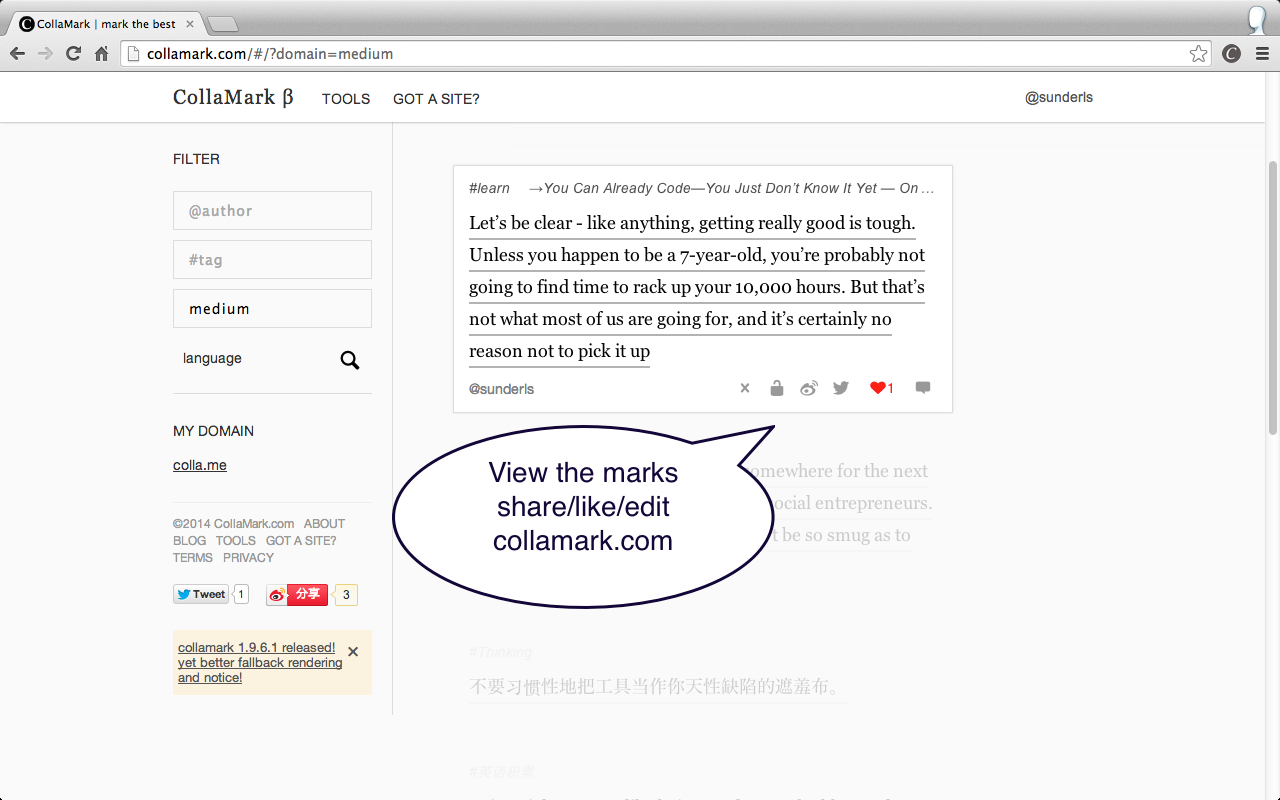1280x800 pixels.
Task: Open the CollaMark extension icon in toolbar
Action: tap(1232, 54)
